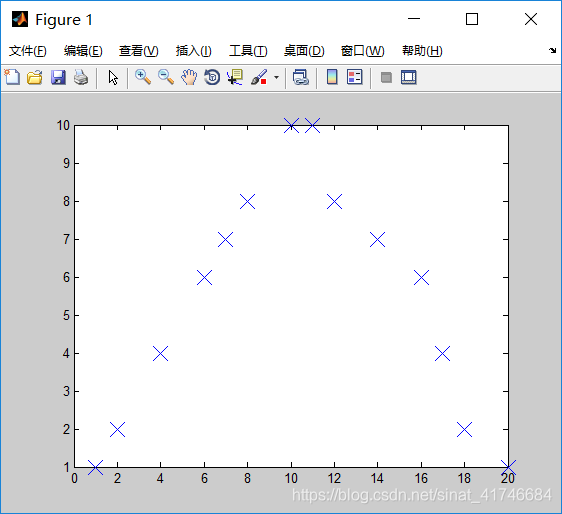The width and height of the screenshot is (562, 514).
Task: Close the Figure 1 window
Action: [x=531, y=19]
